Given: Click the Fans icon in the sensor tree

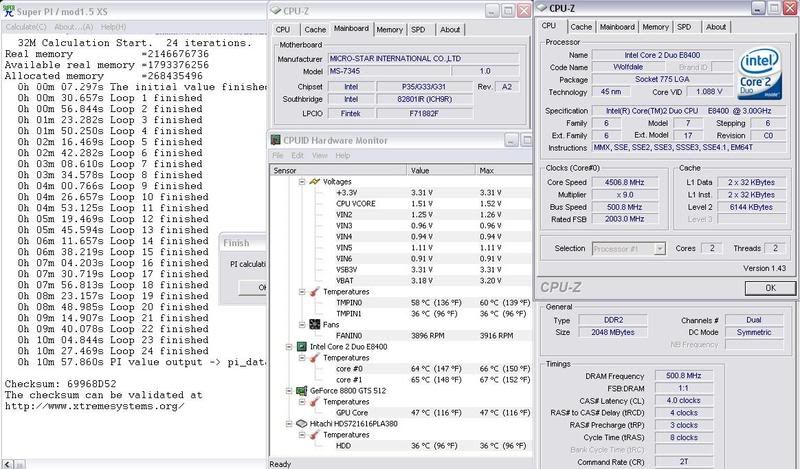Looking at the screenshot, I should 315,324.
